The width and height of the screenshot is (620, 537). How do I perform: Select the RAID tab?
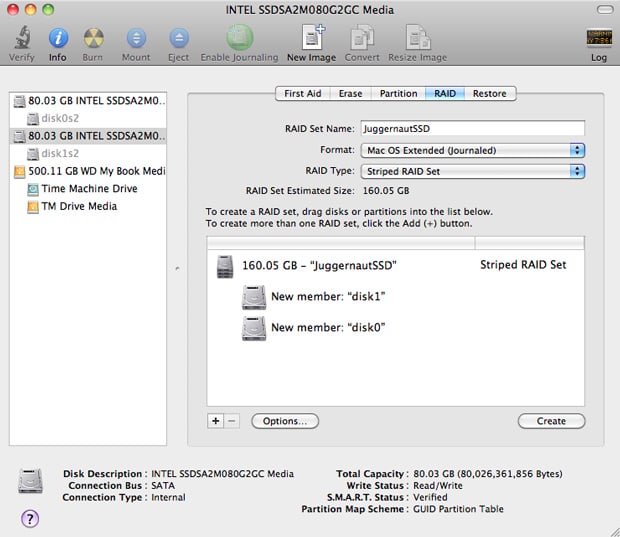tap(445, 94)
